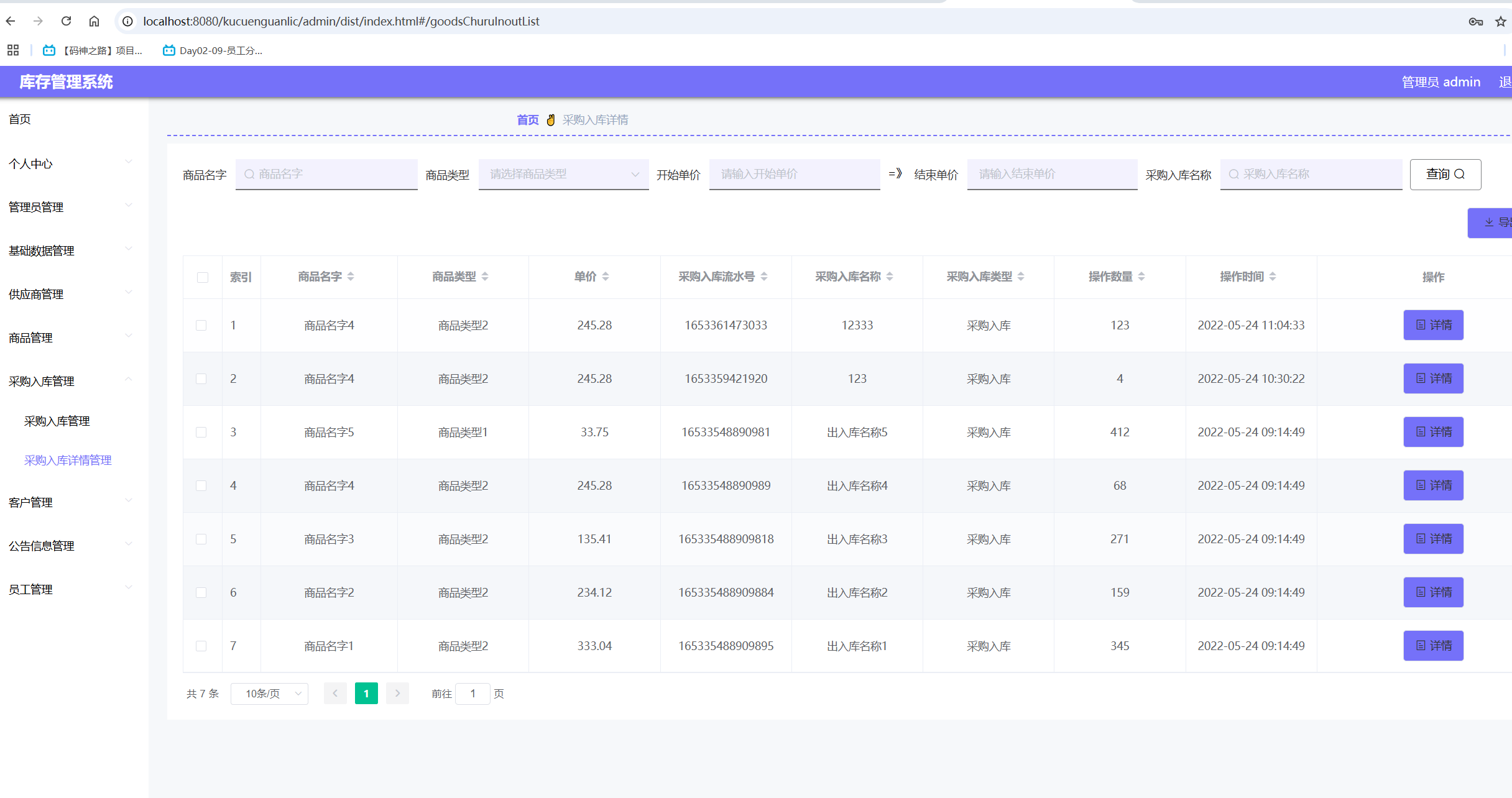Viewport: 1512px width, 798px height.
Task: Click the 管理员 admin user label
Action: (x=1441, y=82)
